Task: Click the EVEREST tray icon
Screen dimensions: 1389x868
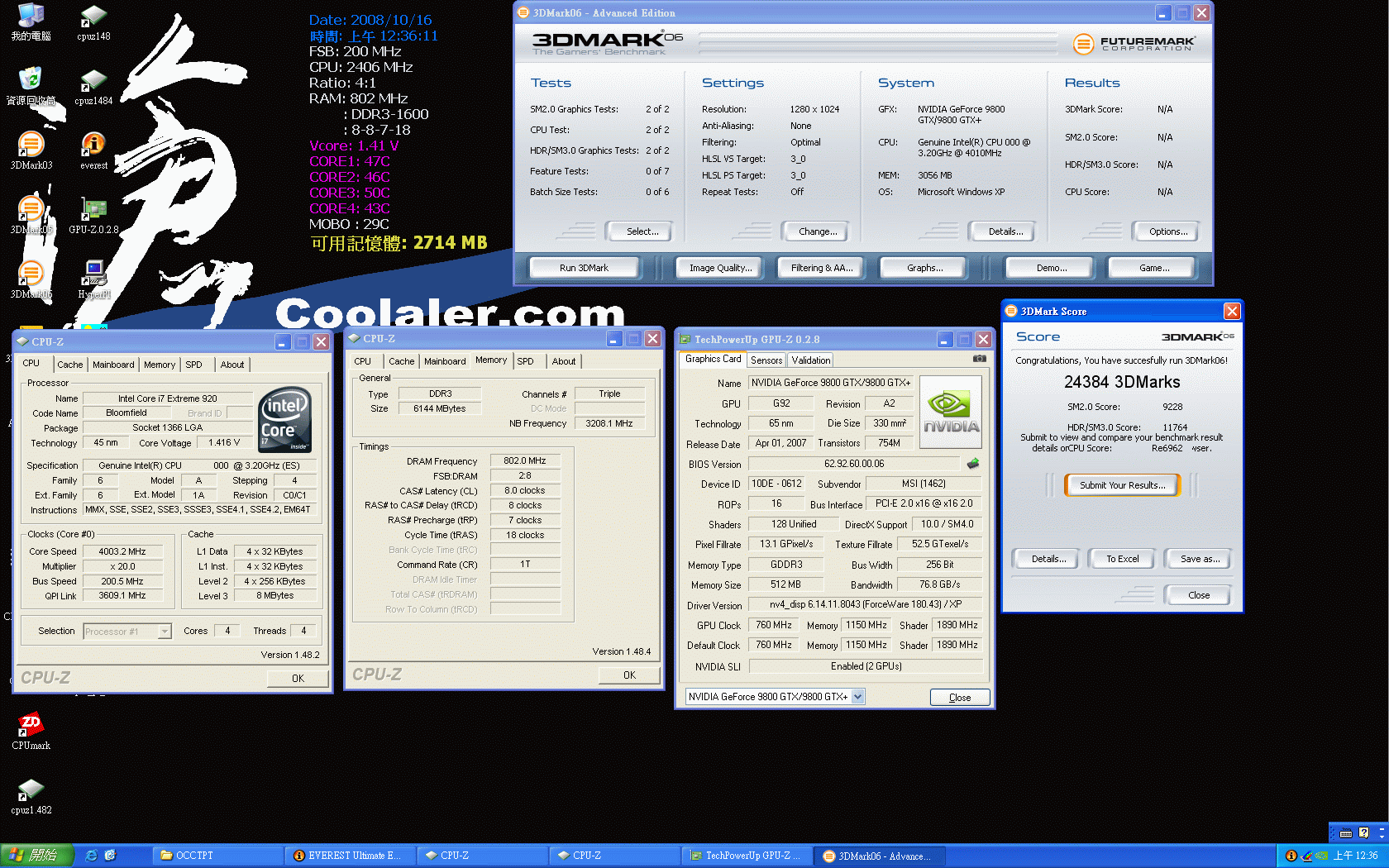Action: tap(1291, 856)
